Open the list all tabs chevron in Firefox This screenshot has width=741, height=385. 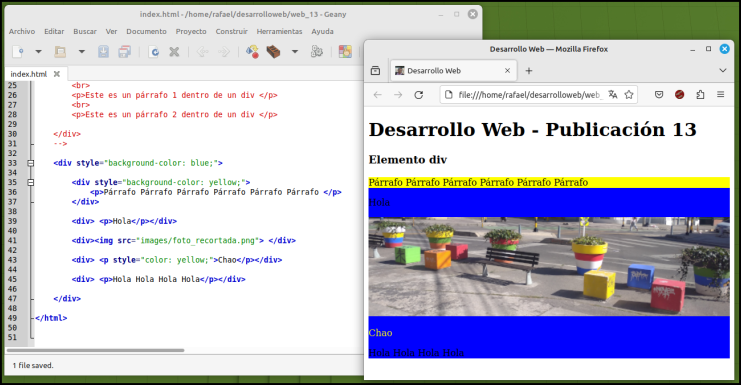coord(723,70)
